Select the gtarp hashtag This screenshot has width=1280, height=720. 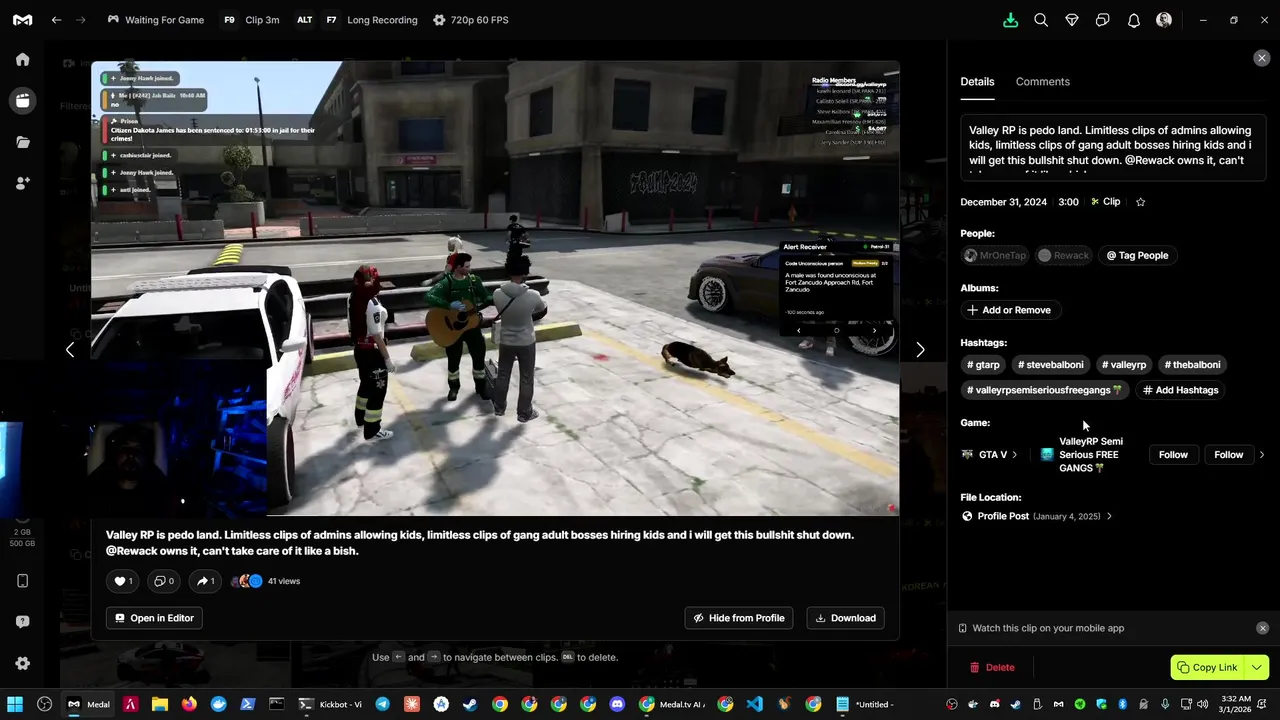982,365
